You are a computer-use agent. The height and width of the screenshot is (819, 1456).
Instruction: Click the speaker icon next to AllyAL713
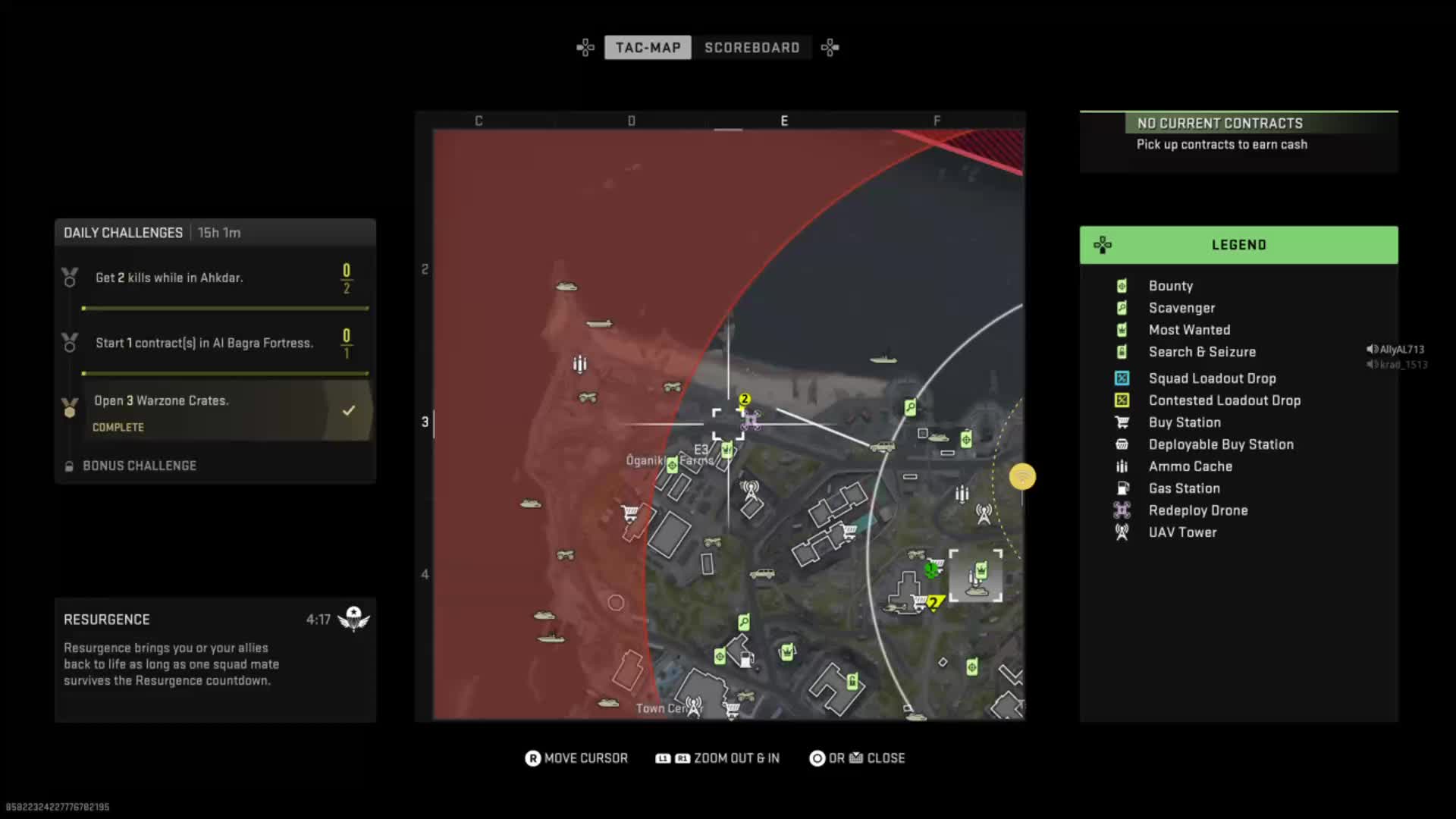click(1372, 350)
